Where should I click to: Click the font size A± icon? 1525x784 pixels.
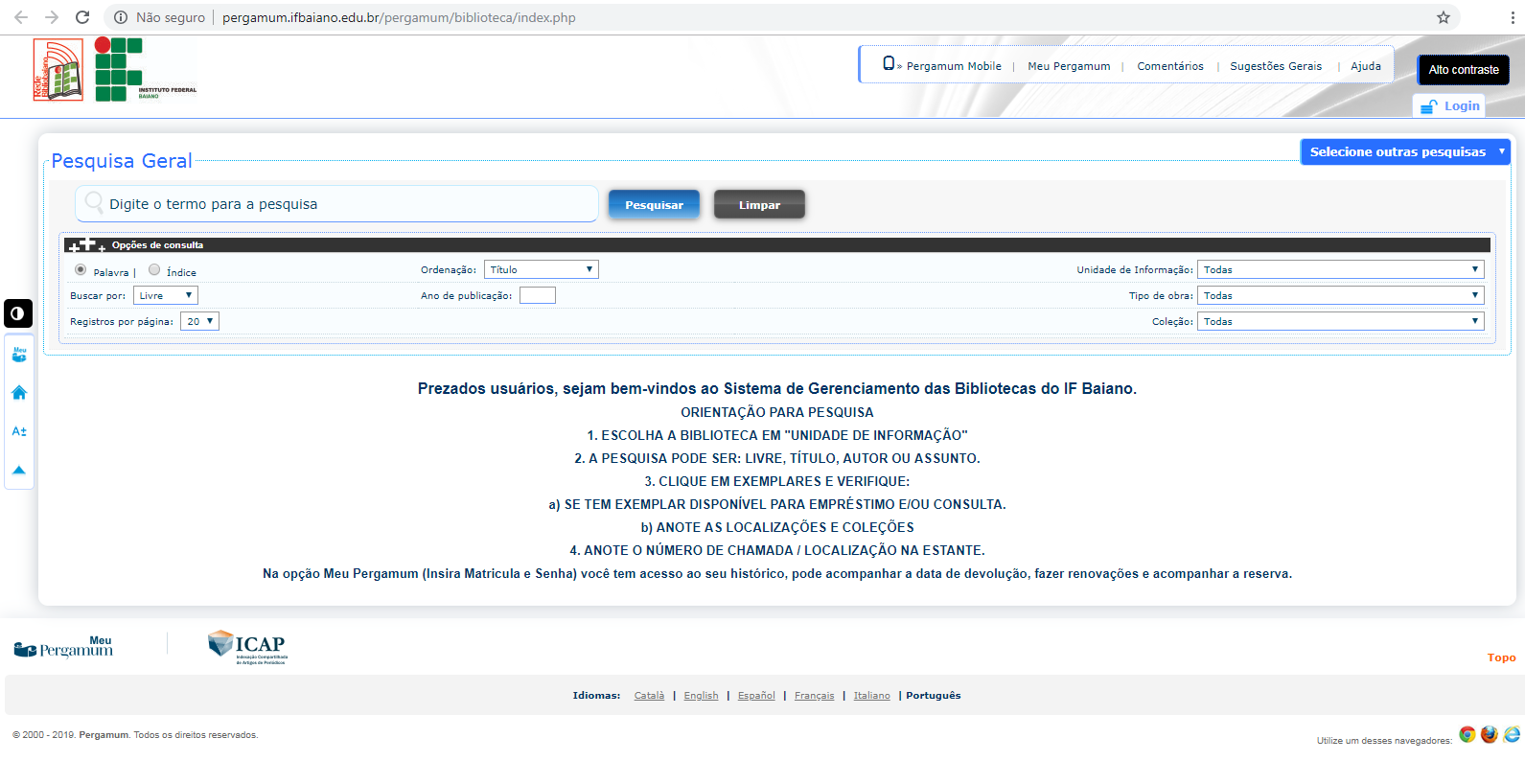(x=19, y=431)
